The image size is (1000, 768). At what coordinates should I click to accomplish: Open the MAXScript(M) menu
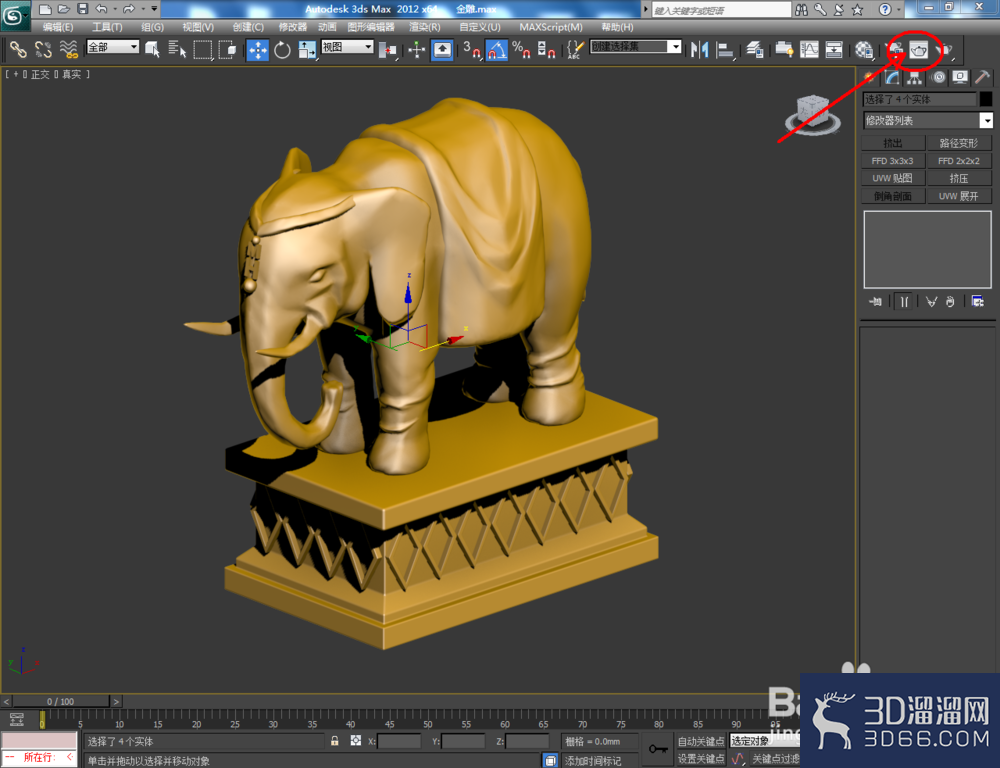pyautogui.click(x=551, y=27)
